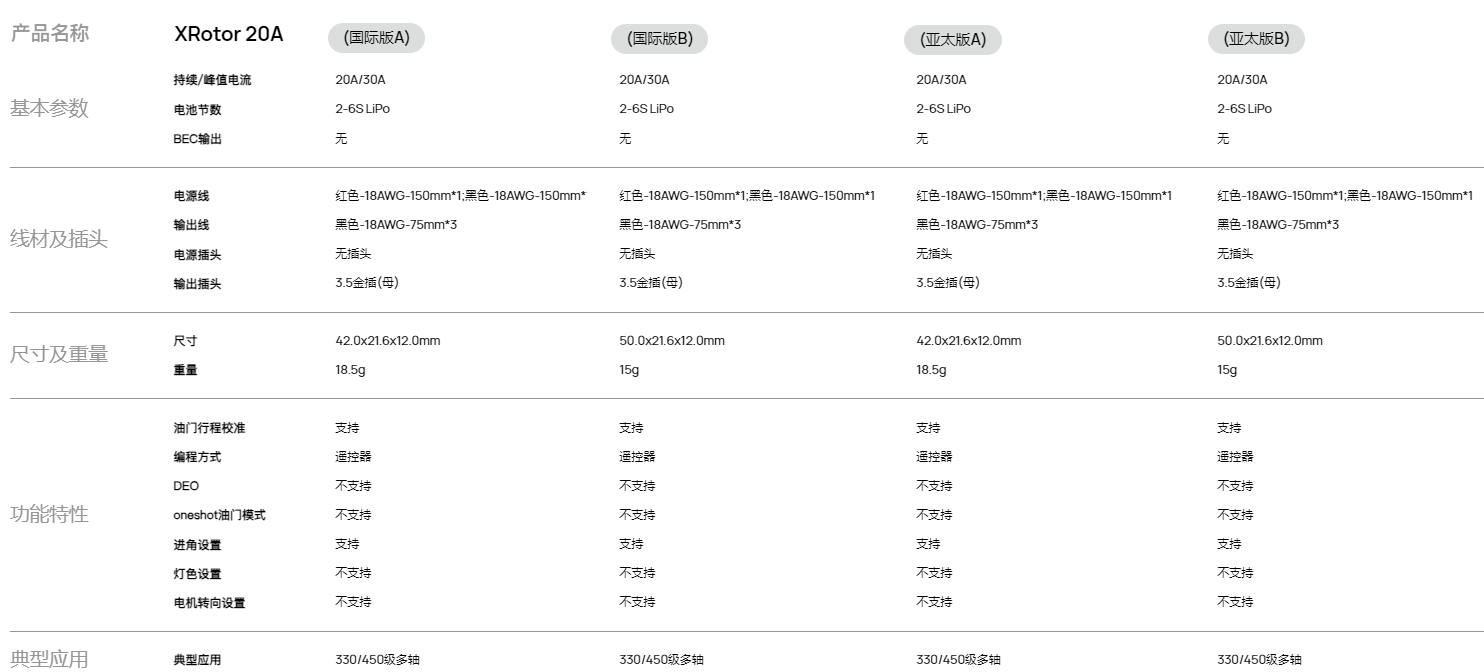Click the 电机转向设置 row label
1484x672 pixels.
click(x=209, y=603)
